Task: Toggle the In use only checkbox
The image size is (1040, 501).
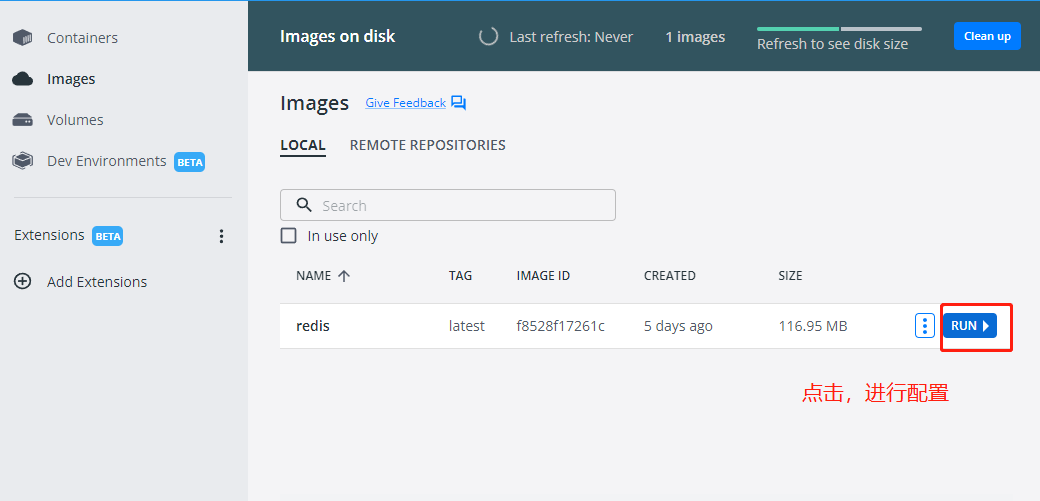Action: [x=289, y=236]
